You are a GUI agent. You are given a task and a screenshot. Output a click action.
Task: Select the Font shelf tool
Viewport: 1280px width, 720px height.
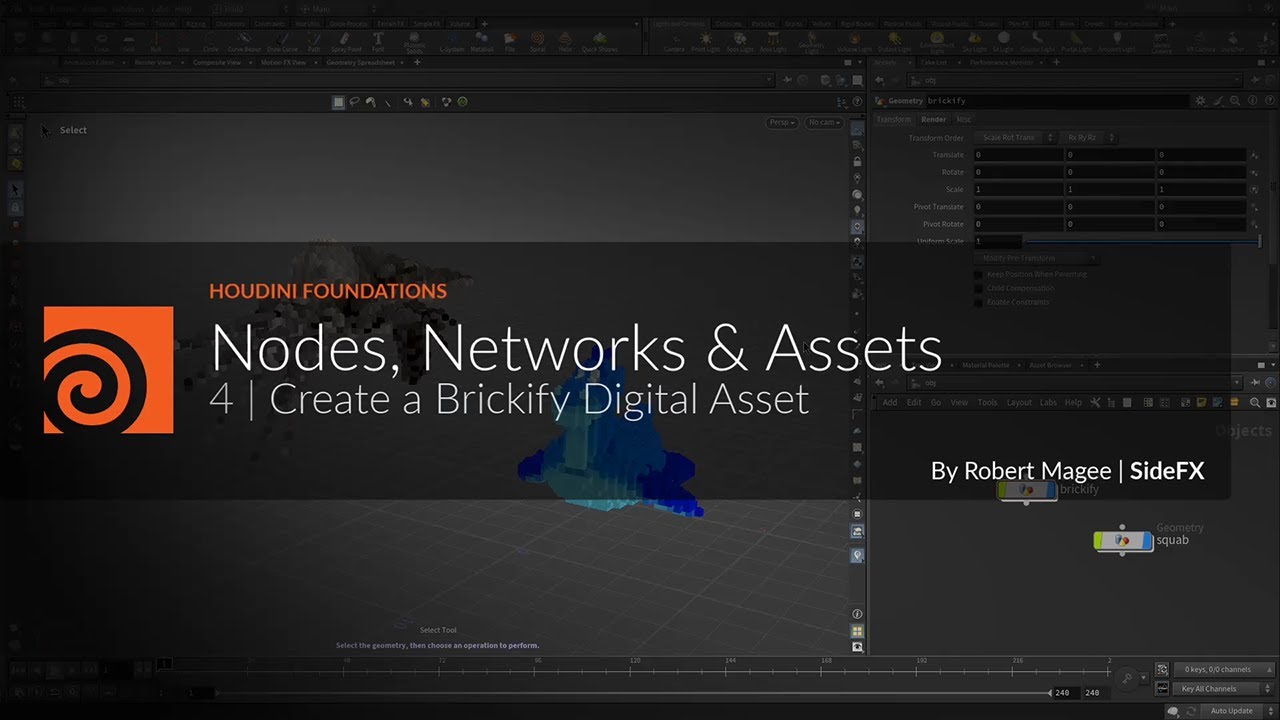[378, 41]
